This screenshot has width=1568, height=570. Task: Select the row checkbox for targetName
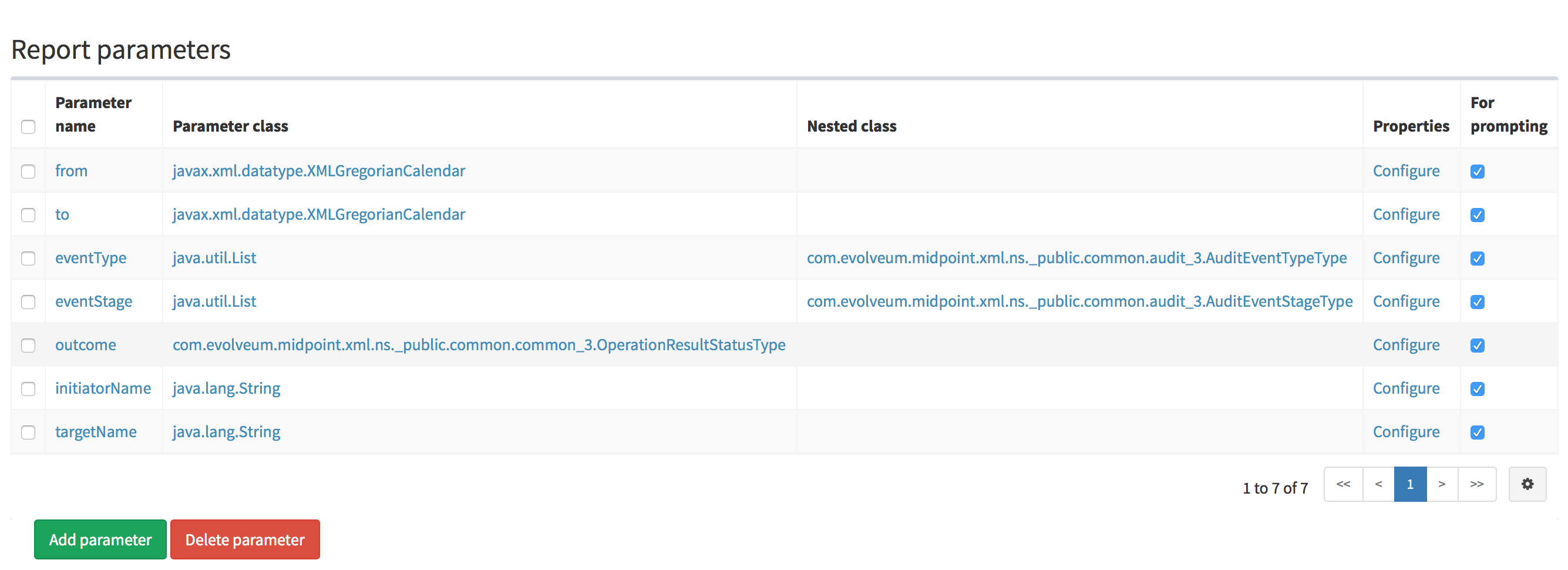pos(28,432)
